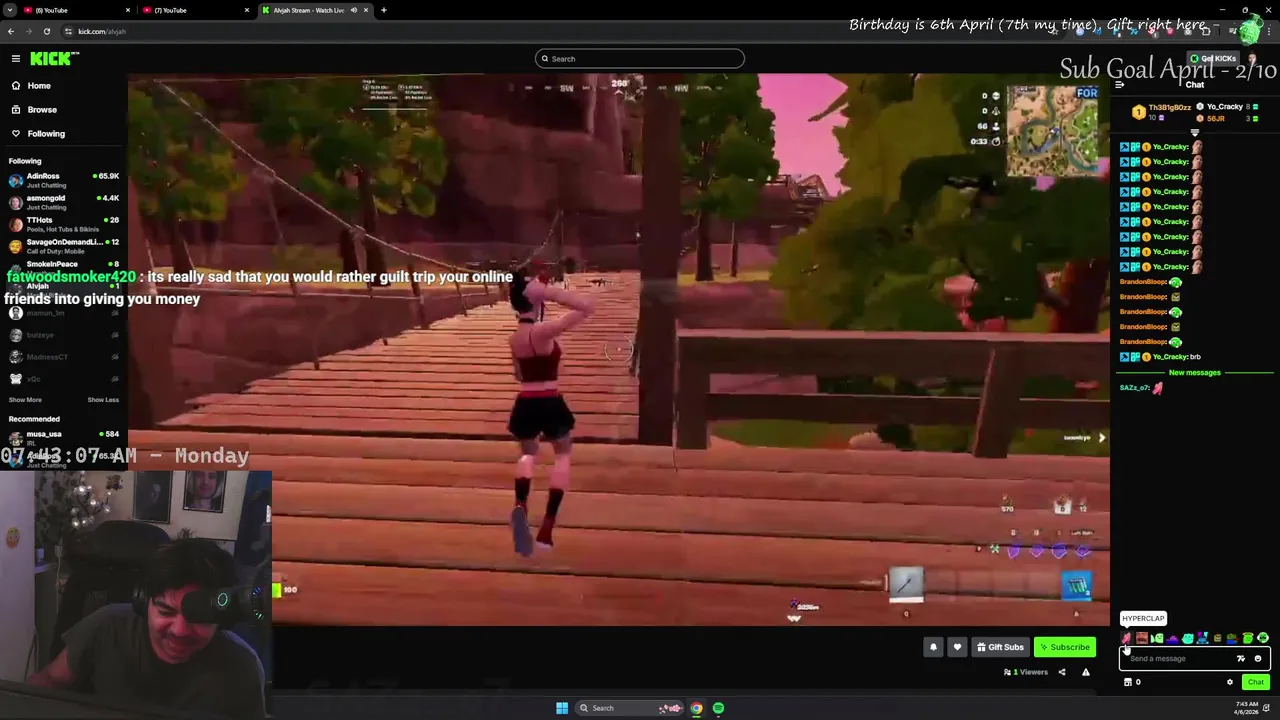Viewport: 1280px width, 720px height.
Task: Open SavageOnDemandLi channel in sidebar
Action: (x=64, y=246)
